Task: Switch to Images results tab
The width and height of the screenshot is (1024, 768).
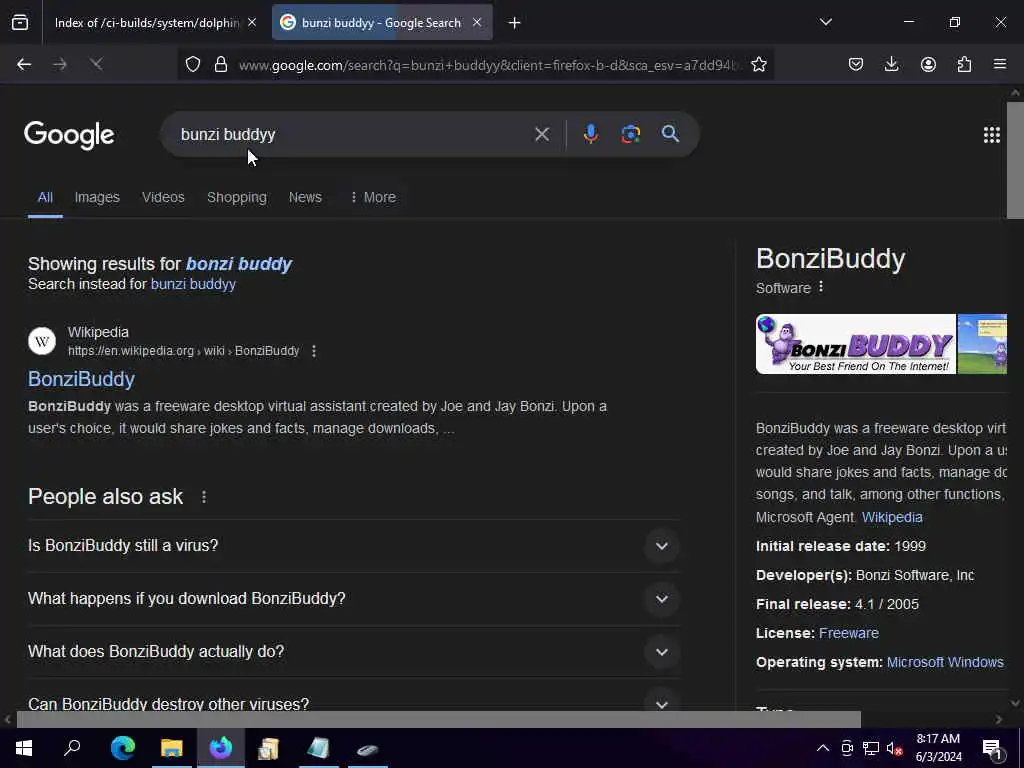Action: [x=97, y=197]
